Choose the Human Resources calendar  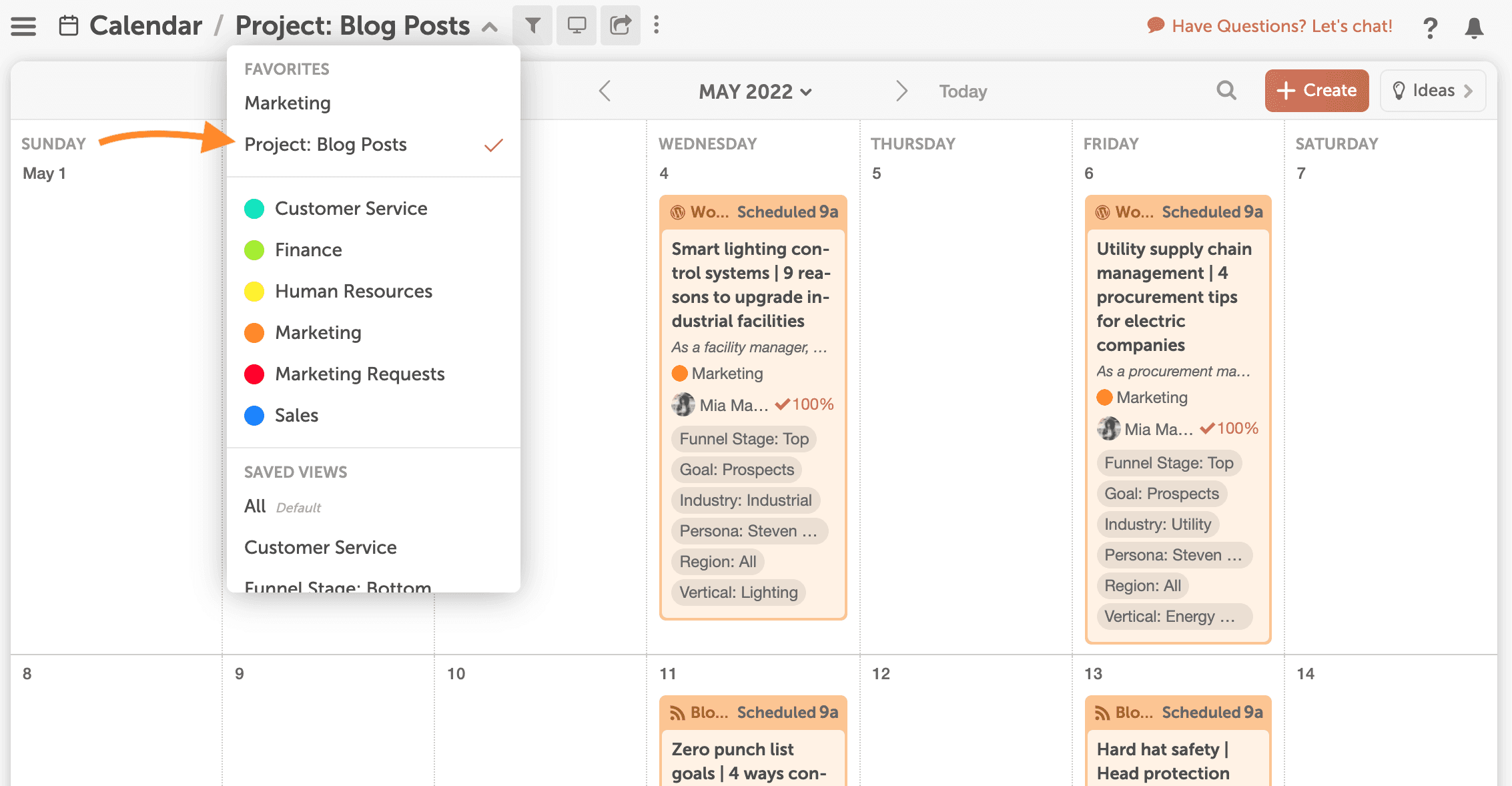pyautogui.click(x=354, y=291)
